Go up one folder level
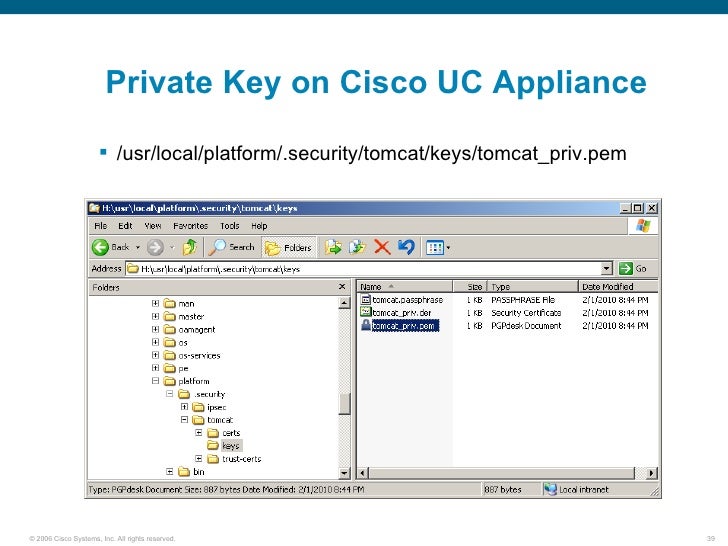The image size is (728, 546). (x=189, y=247)
